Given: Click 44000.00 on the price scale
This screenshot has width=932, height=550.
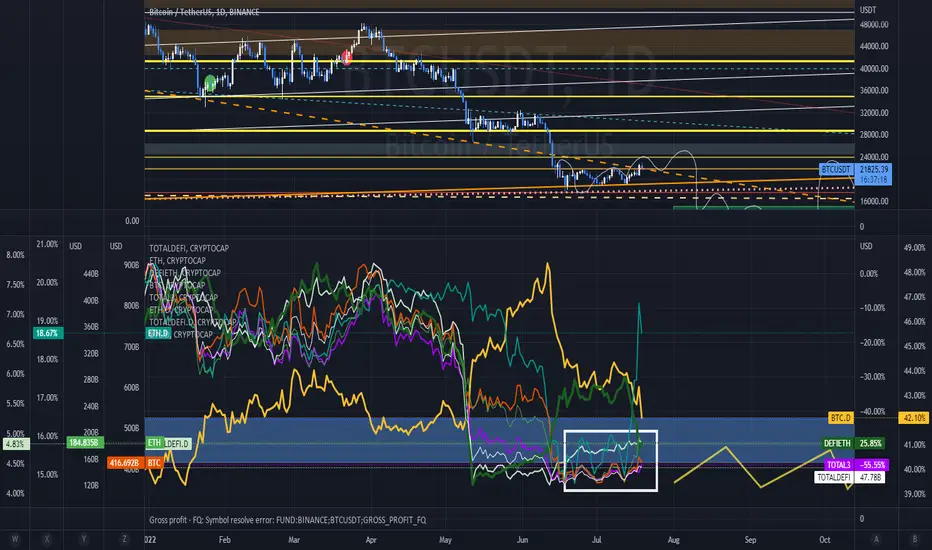Looking at the screenshot, I should tap(874, 46).
